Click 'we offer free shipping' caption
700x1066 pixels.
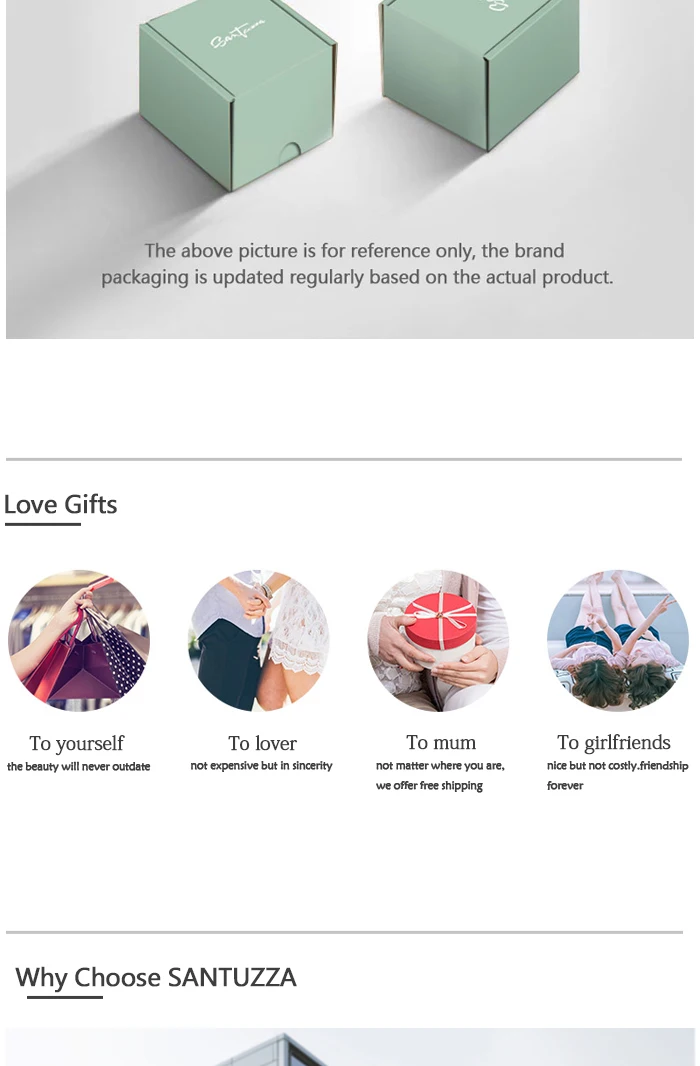(x=430, y=785)
